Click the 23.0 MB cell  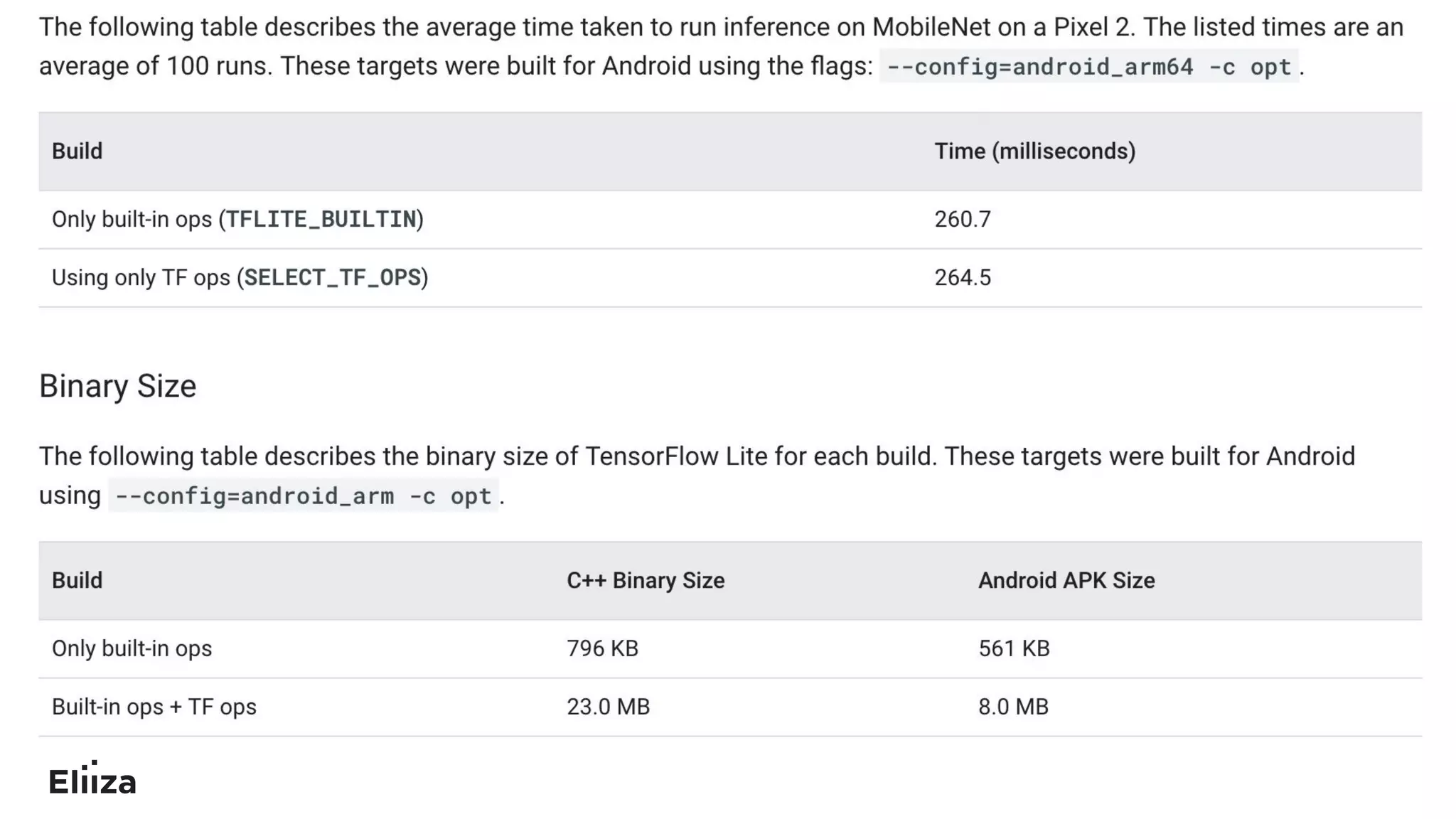(608, 707)
